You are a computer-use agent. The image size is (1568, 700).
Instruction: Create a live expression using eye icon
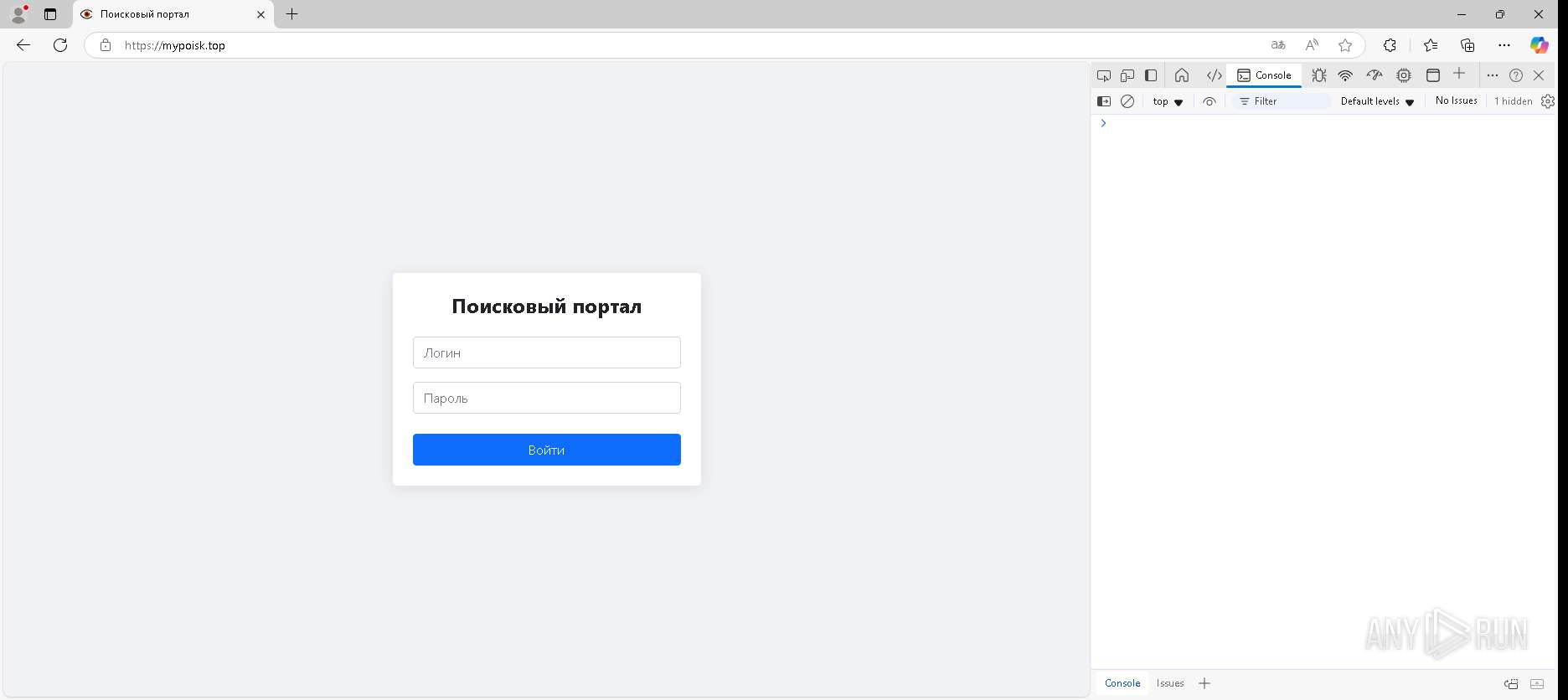pyautogui.click(x=1209, y=101)
